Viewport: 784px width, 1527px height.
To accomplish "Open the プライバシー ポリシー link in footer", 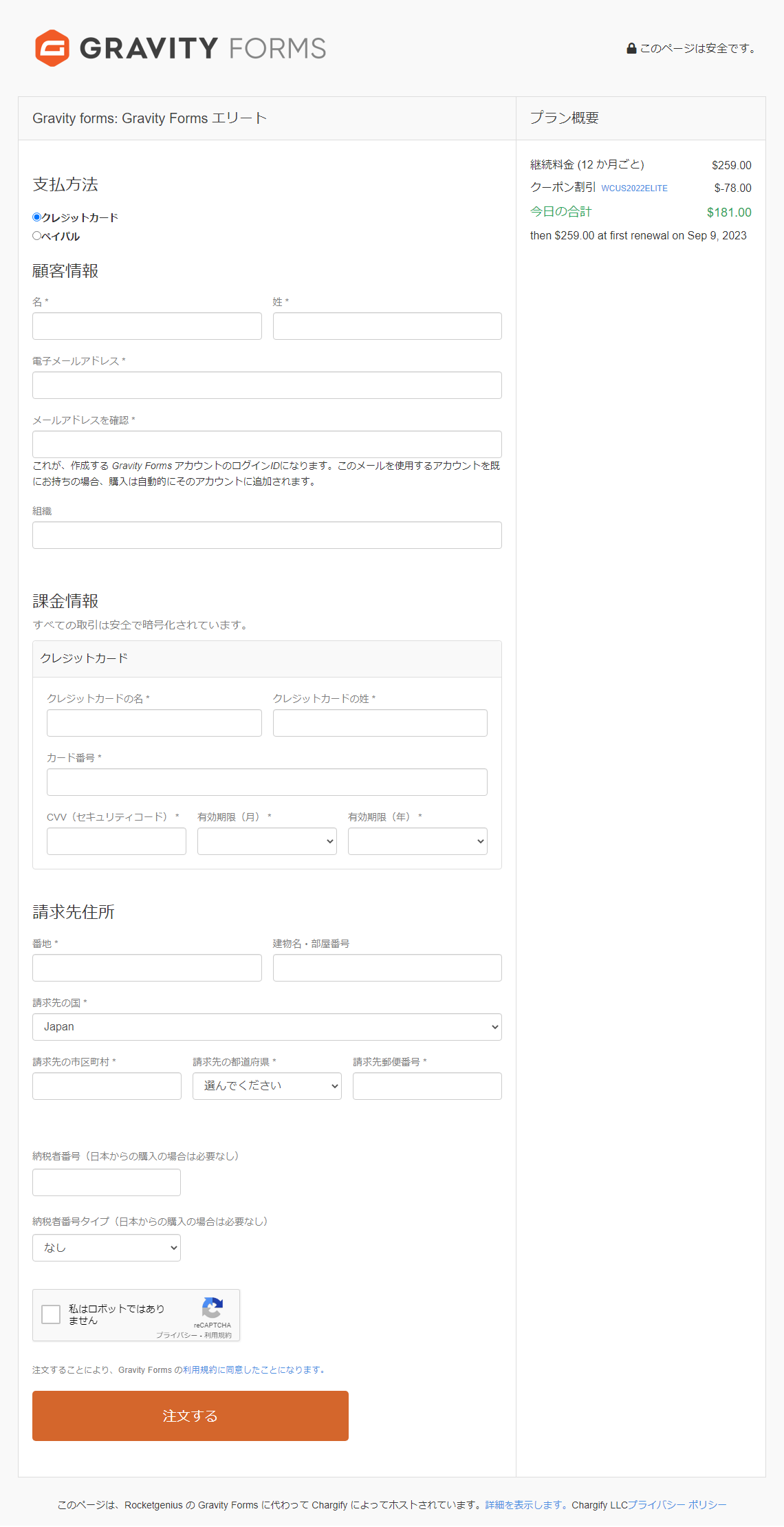I will pyautogui.click(x=677, y=1505).
